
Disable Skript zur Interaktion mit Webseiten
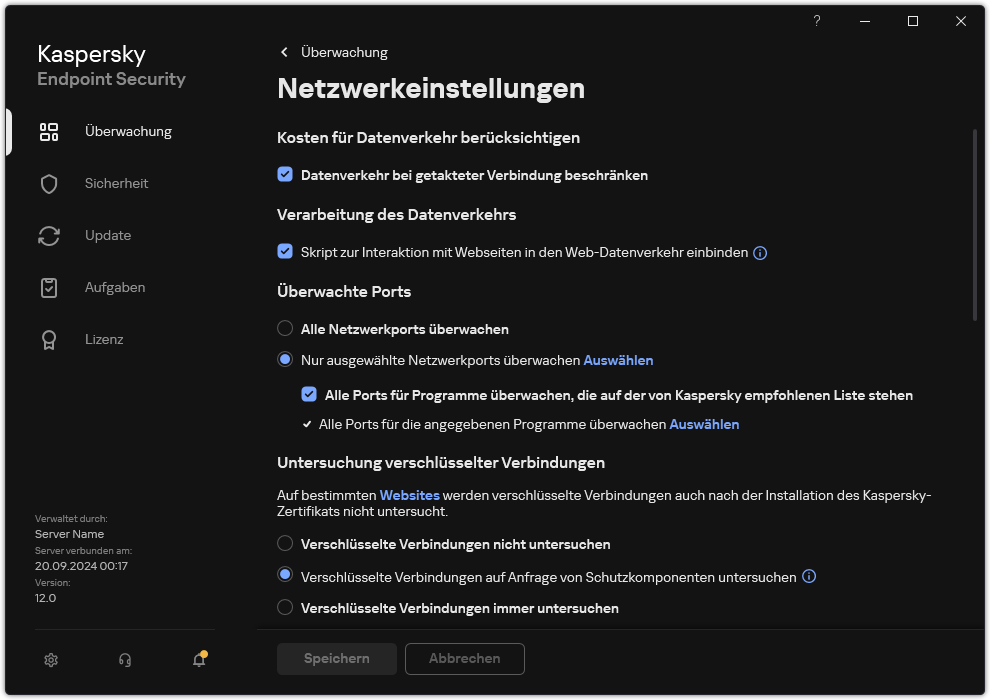click(285, 252)
